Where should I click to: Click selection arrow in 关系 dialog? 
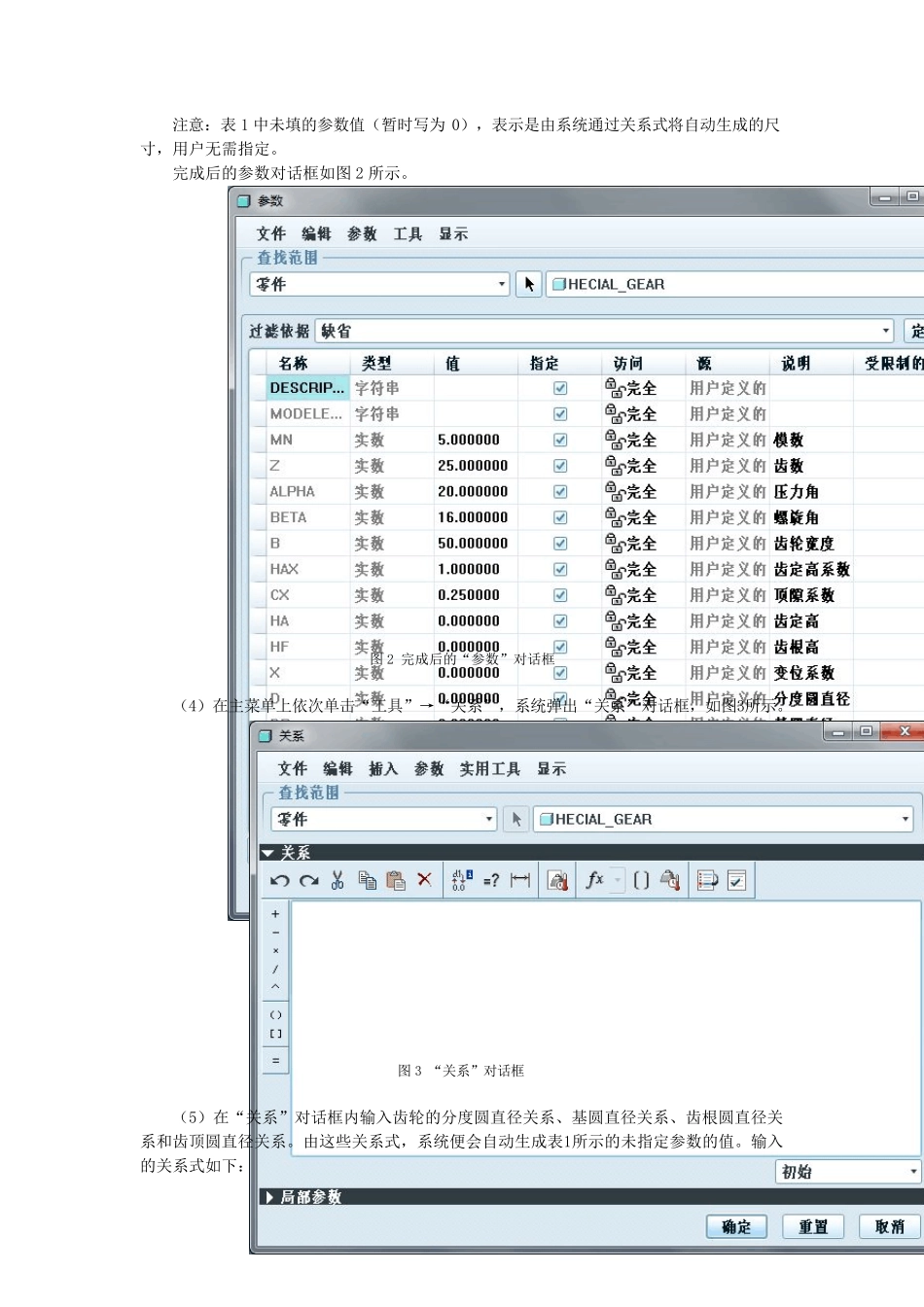point(516,819)
